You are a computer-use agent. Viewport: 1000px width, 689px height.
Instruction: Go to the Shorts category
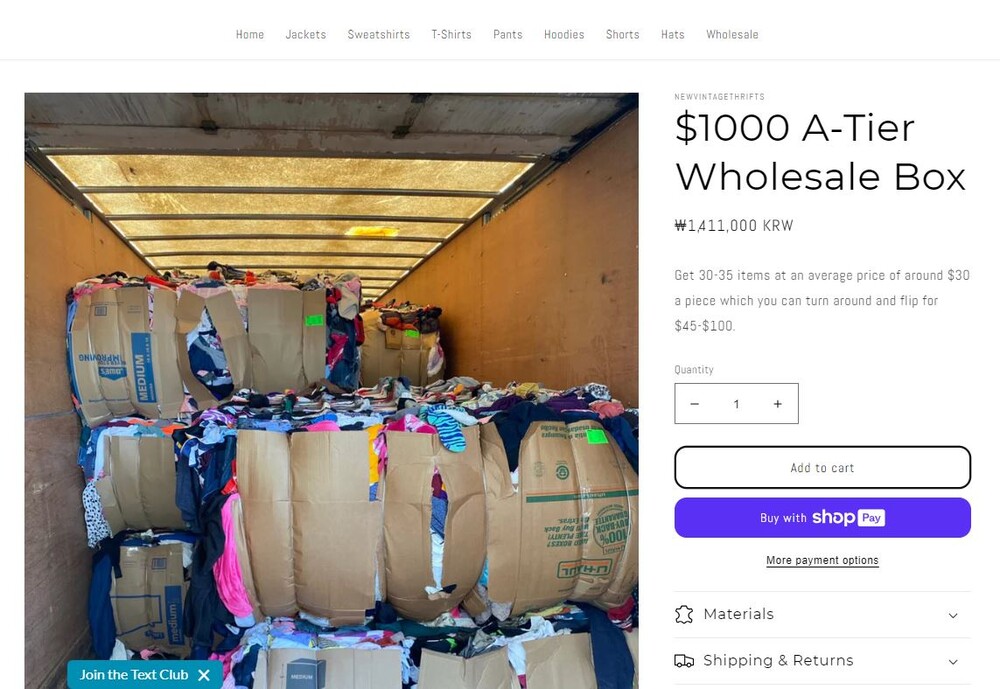tap(622, 34)
